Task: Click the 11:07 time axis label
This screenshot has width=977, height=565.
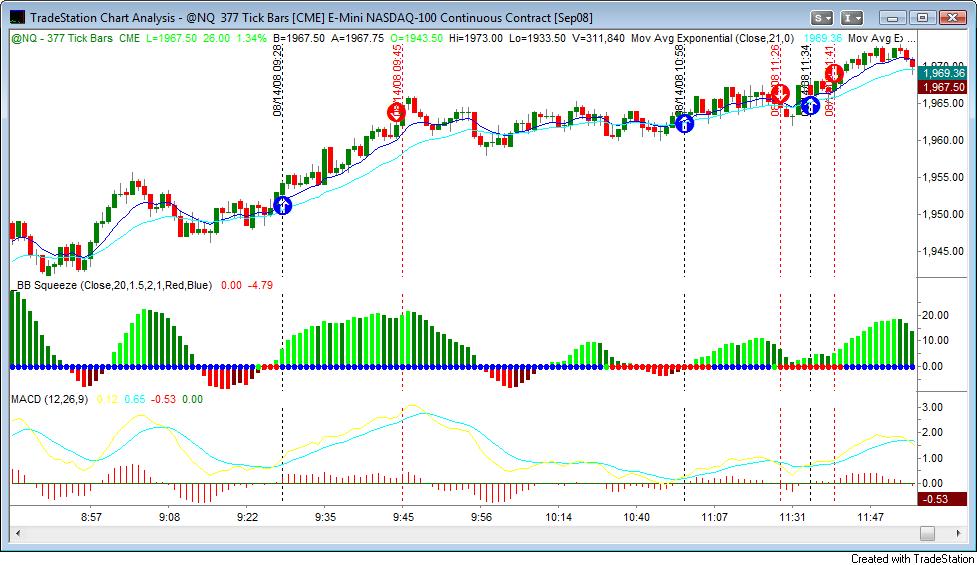Action: click(714, 517)
